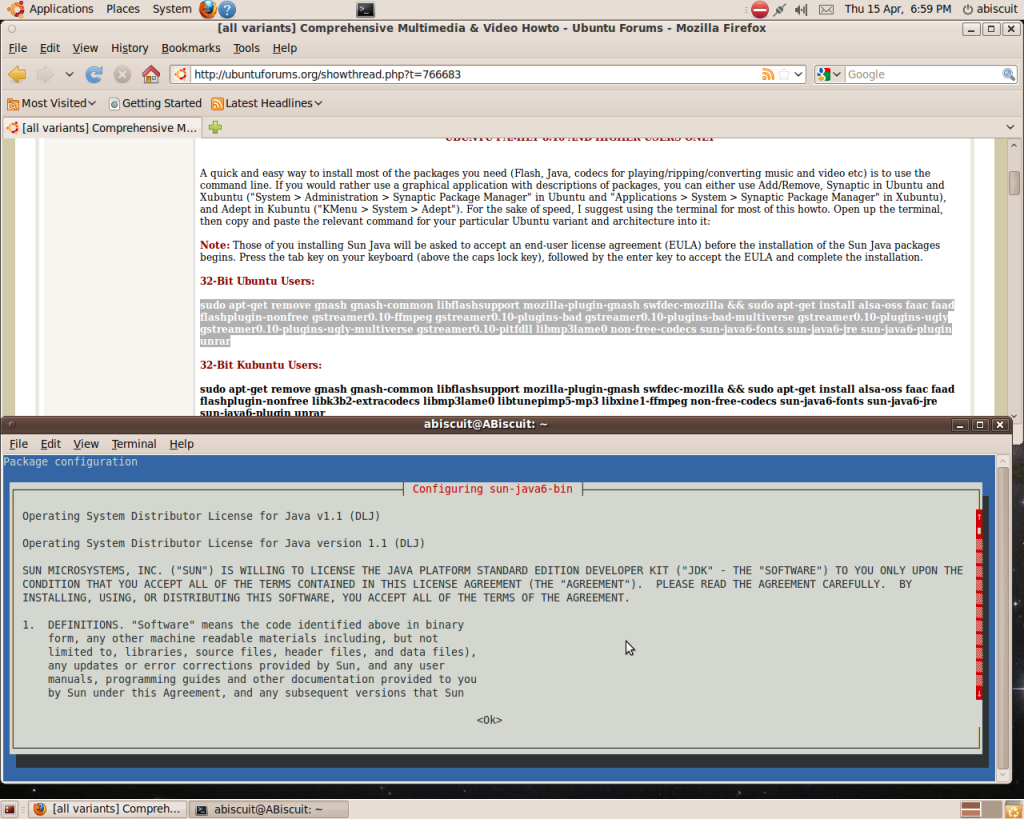Click the license text scroll up arrow

(x=979, y=516)
